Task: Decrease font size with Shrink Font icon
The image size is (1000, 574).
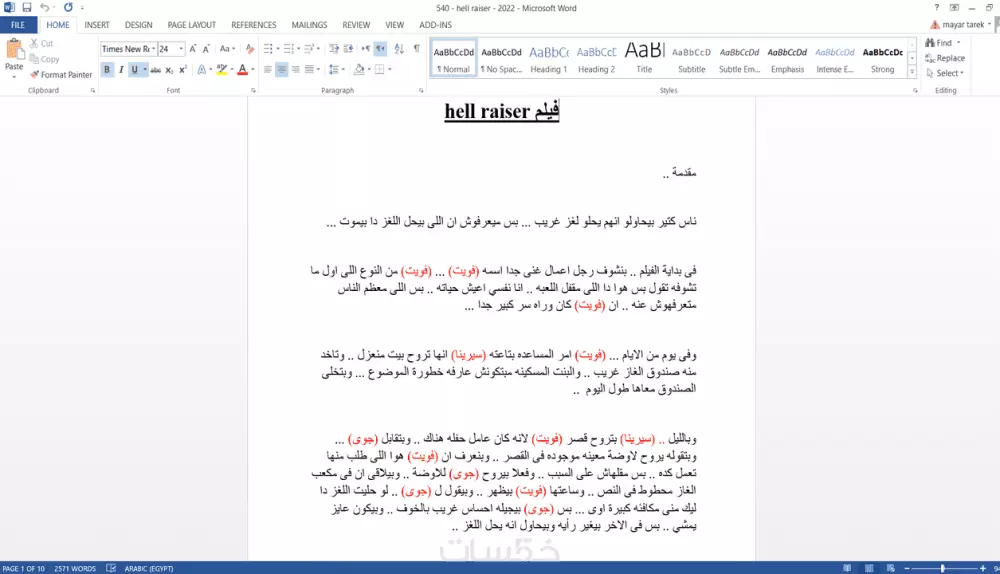Action: point(206,49)
